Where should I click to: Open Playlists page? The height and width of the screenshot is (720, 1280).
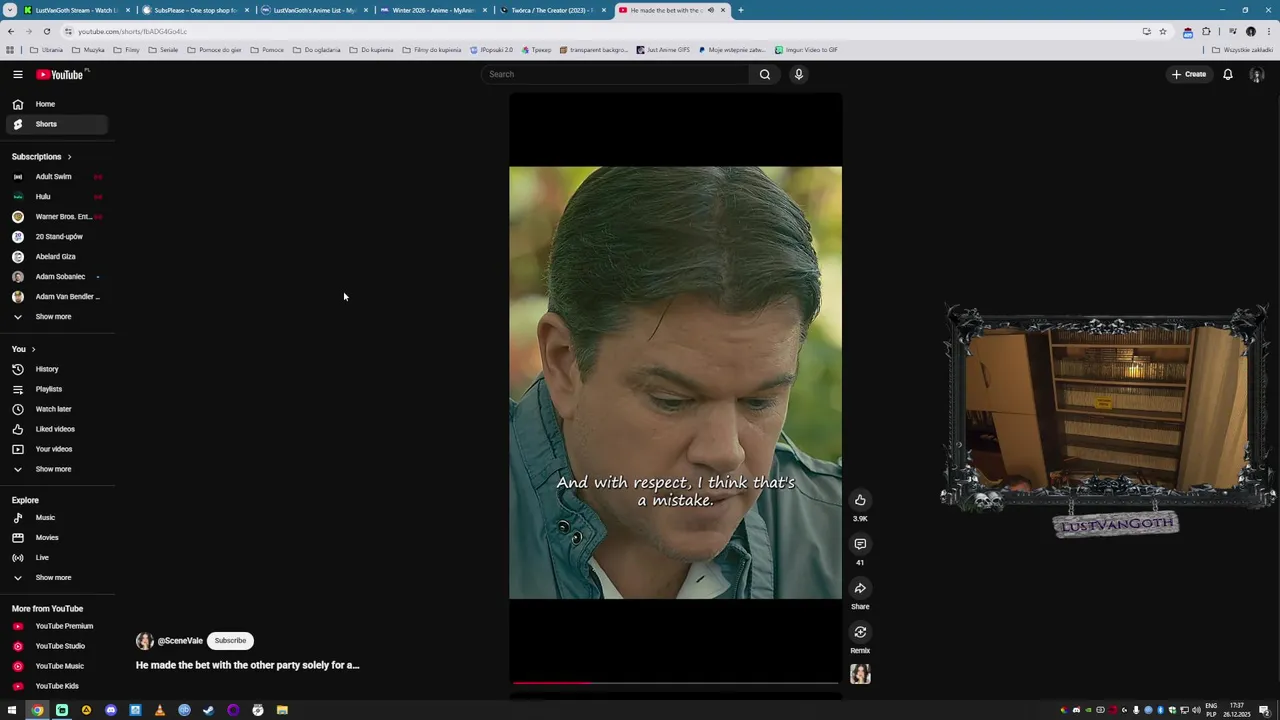[x=56, y=389]
